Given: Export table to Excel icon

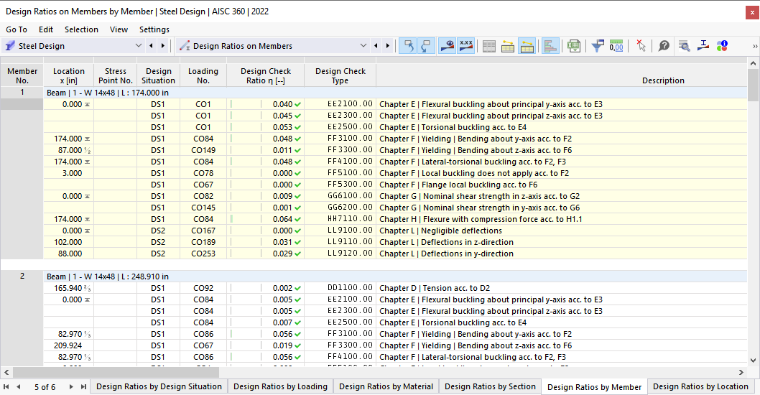Looking at the screenshot, I should (x=574, y=46).
